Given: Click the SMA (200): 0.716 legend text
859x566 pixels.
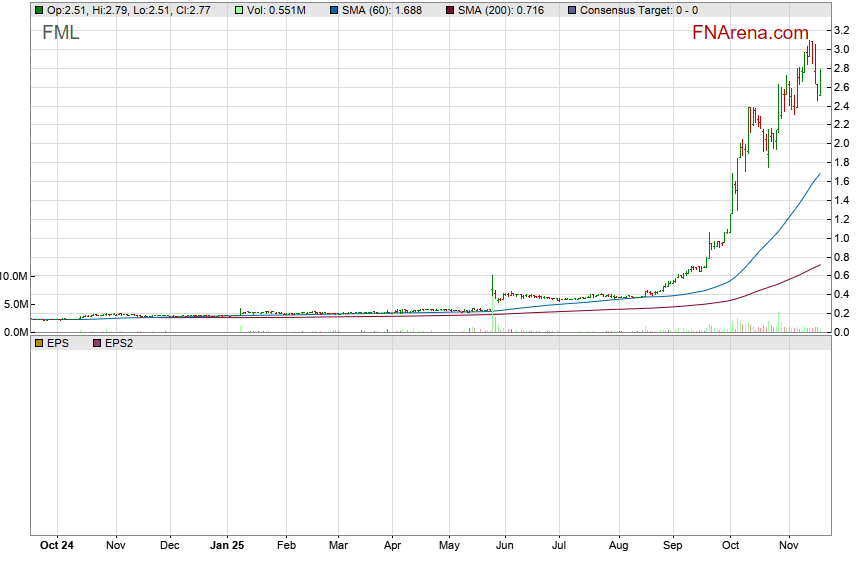Looking at the screenshot, I should coord(503,10).
